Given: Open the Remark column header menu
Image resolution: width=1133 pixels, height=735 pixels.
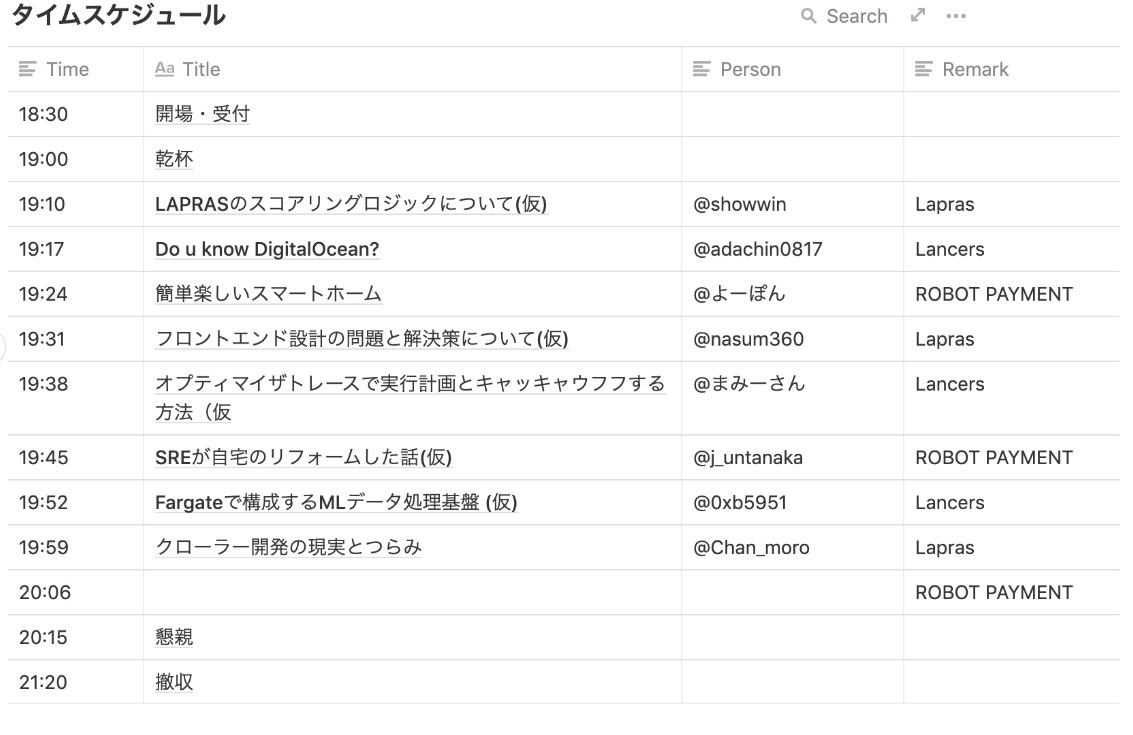Looking at the screenshot, I should click(x=975, y=69).
